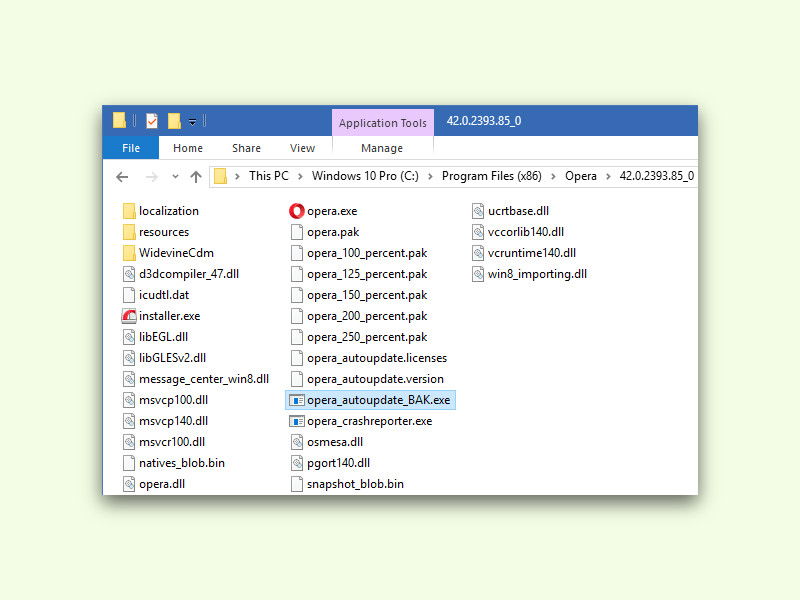Expand the chevron after Program Files (x86)
Screen dimensions: 800x600
click(553, 177)
